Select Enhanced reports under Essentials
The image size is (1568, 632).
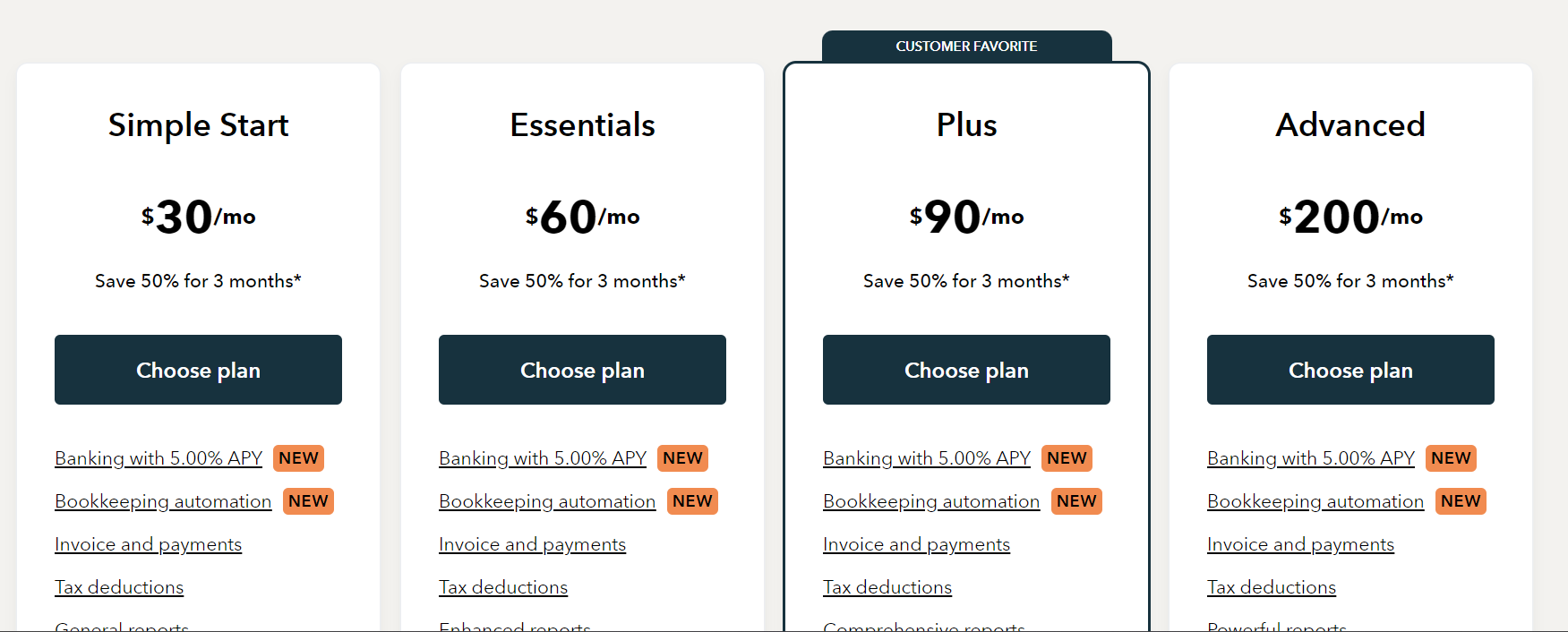[x=514, y=628]
